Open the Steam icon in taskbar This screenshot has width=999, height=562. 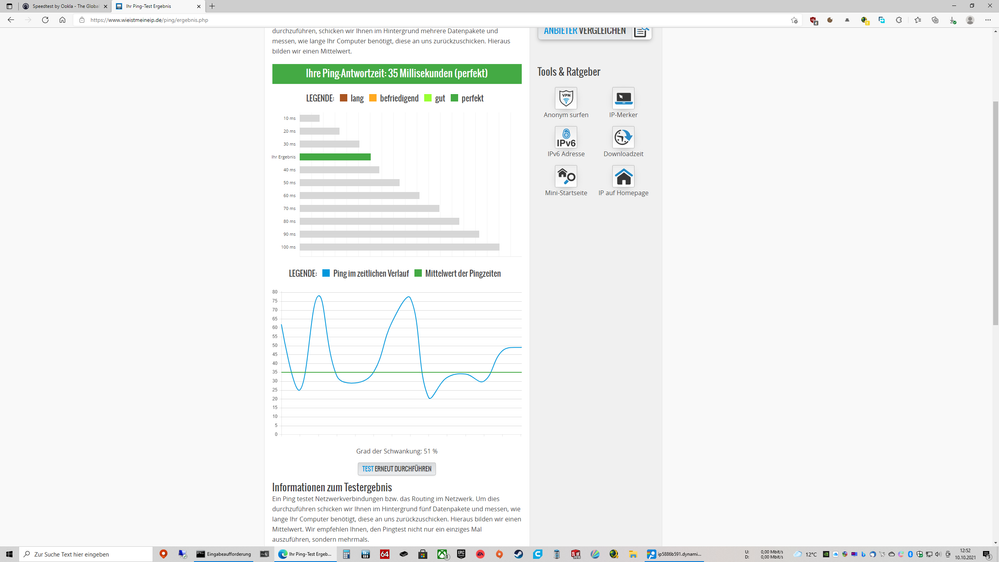[x=519, y=554]
